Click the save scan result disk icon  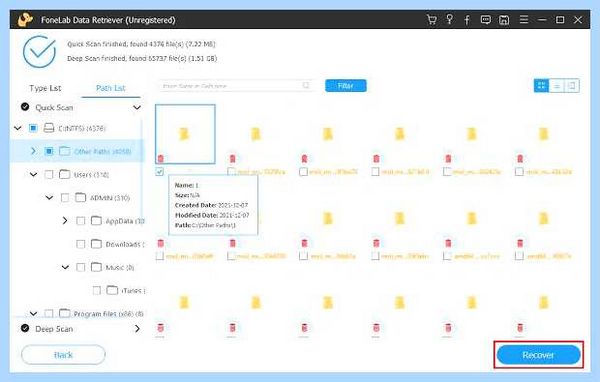pyautogui.click(x=504, y=20)
